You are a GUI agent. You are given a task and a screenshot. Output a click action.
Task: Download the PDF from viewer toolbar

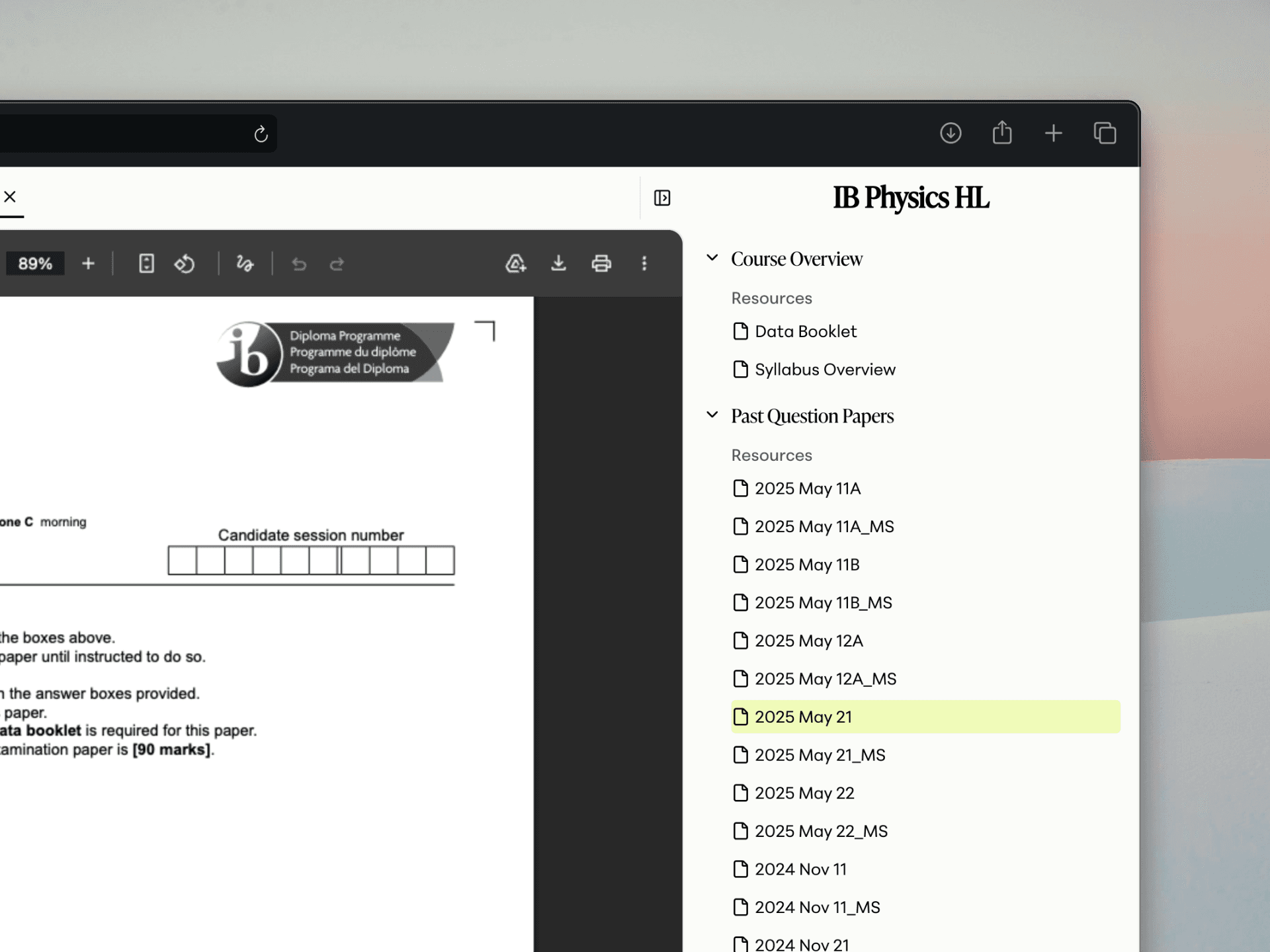[558, 263]
